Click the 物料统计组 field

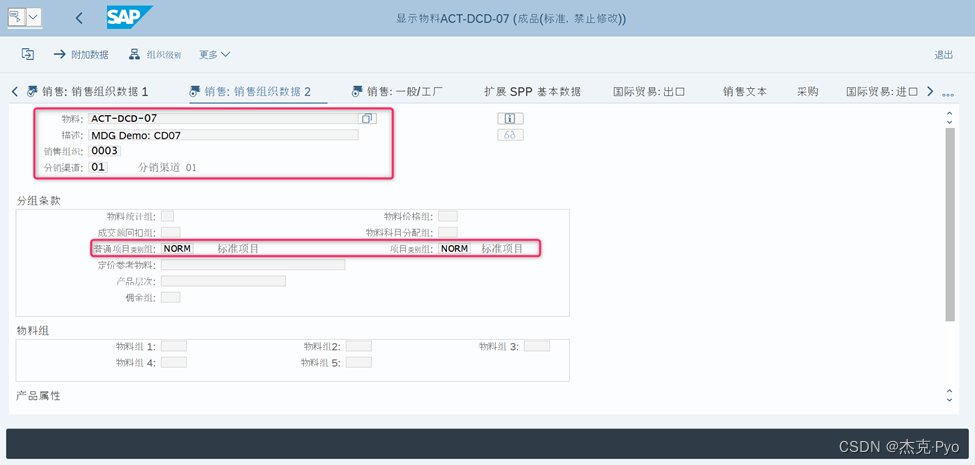(167, 216)
